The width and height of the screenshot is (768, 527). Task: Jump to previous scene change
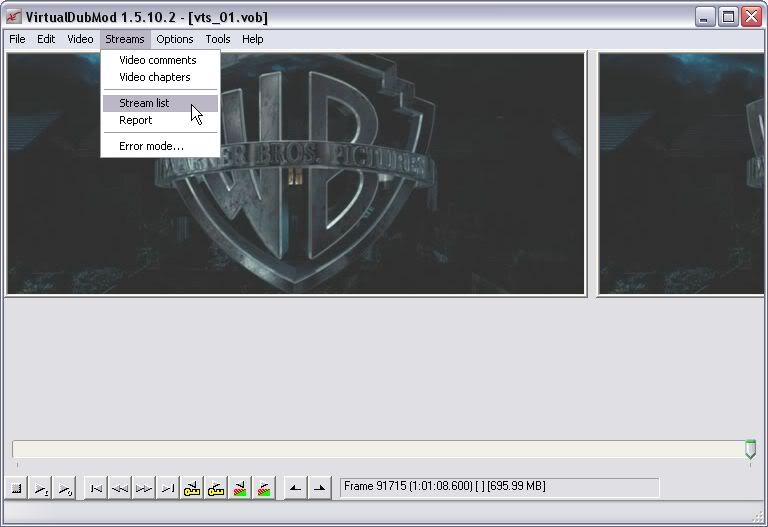click(240, 488)
